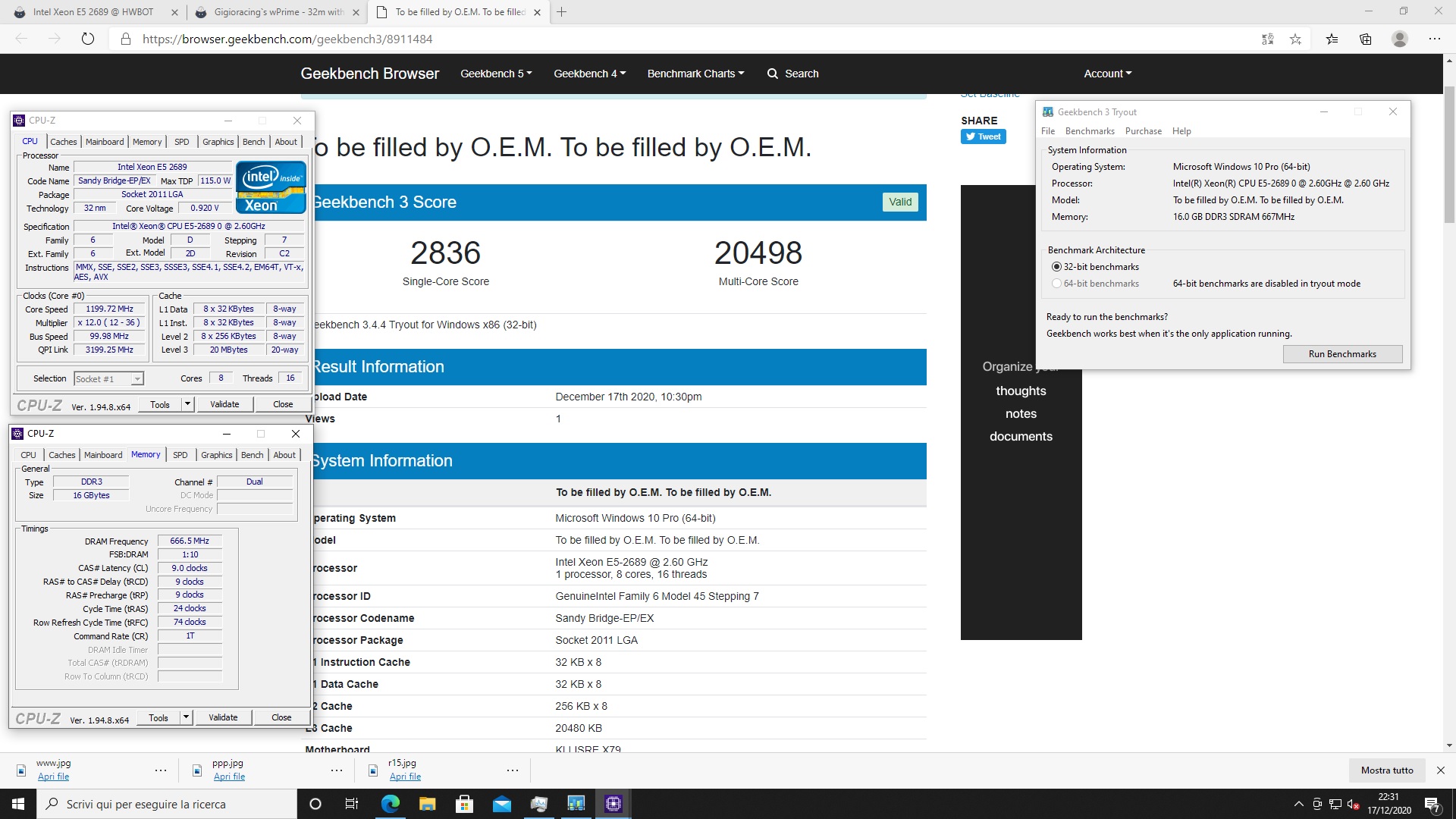Switch to Mainboard tab in top CPU-Z
This screenshot has width=1456, height=819.
(x=105, y=142)
